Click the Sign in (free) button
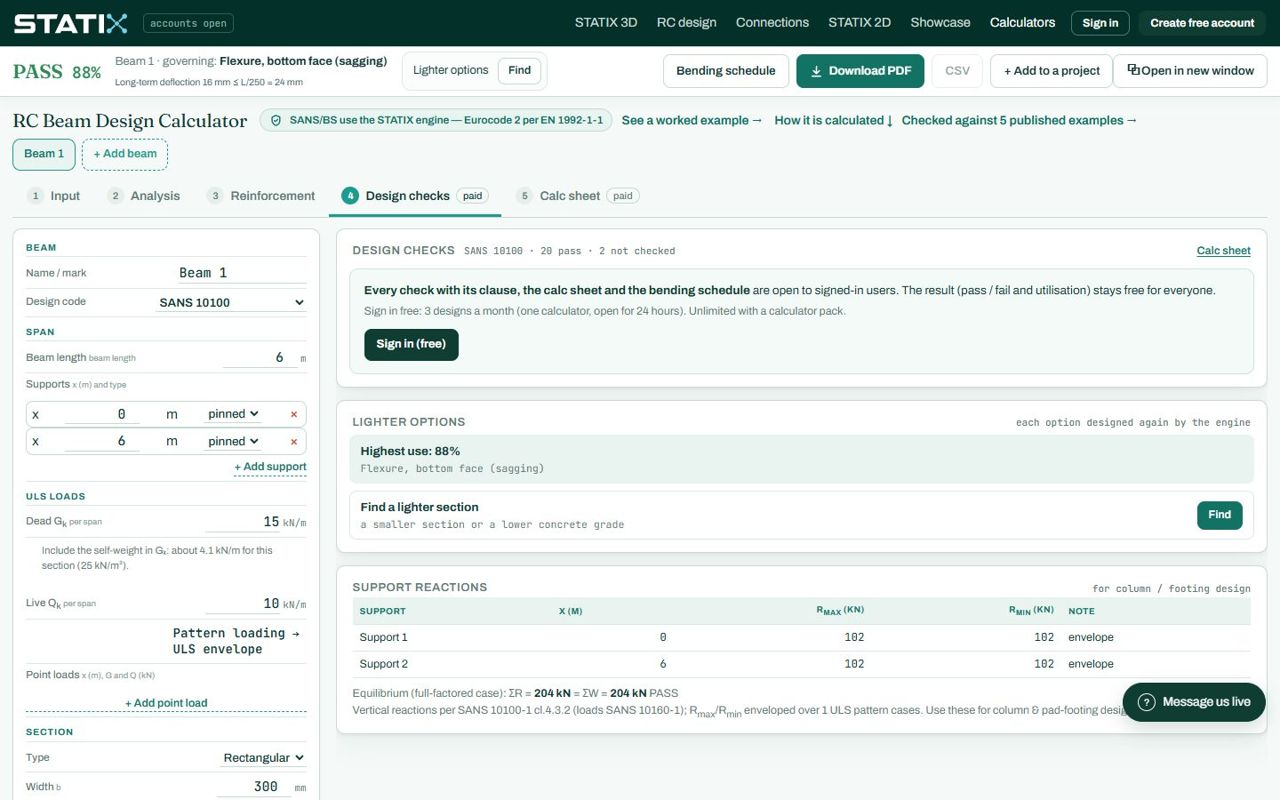Viewport: 1280px width, 800px height. click(411, 345)
